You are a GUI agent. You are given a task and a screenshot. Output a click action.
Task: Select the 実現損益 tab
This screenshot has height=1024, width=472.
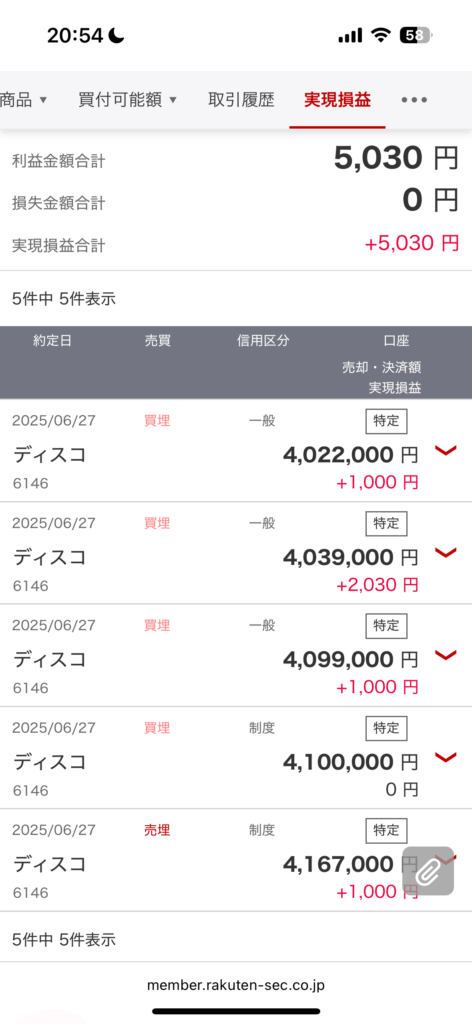tap(338, 100)
